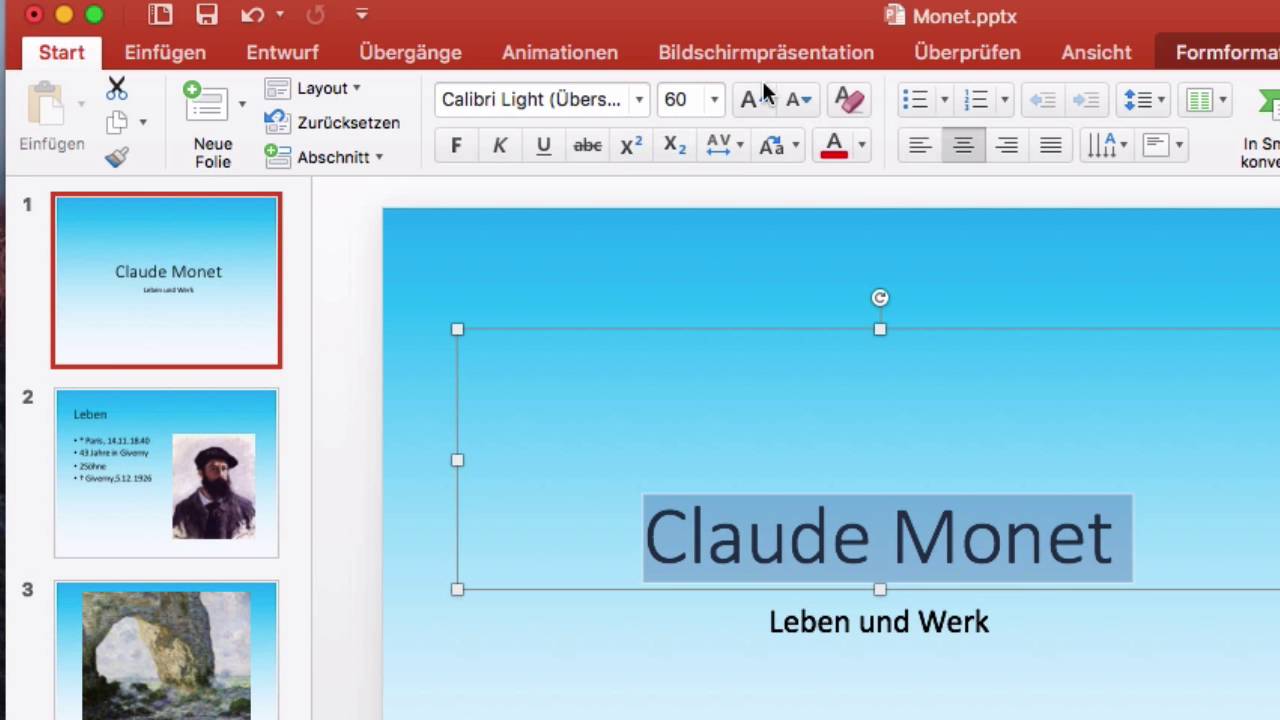Open the Übergänge ribbon tab
Image resolution: width=1280 pixels, height=720 pixels.
pyautogui.click(x=410, y=52)
